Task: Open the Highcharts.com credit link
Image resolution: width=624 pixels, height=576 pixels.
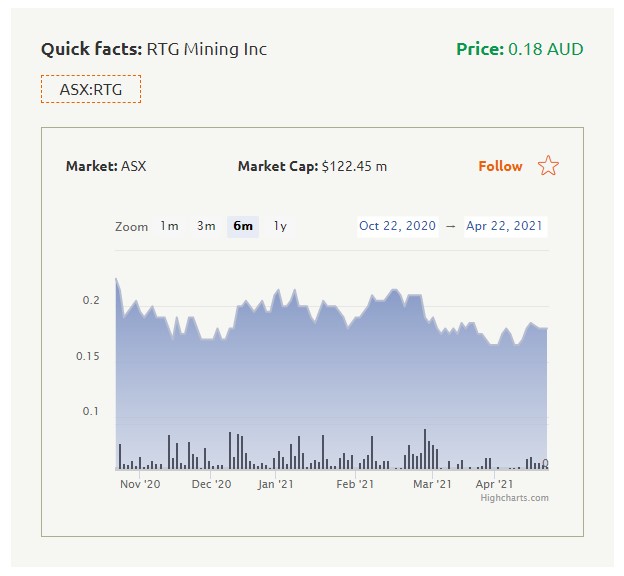Action: click(x=514, y=497)
